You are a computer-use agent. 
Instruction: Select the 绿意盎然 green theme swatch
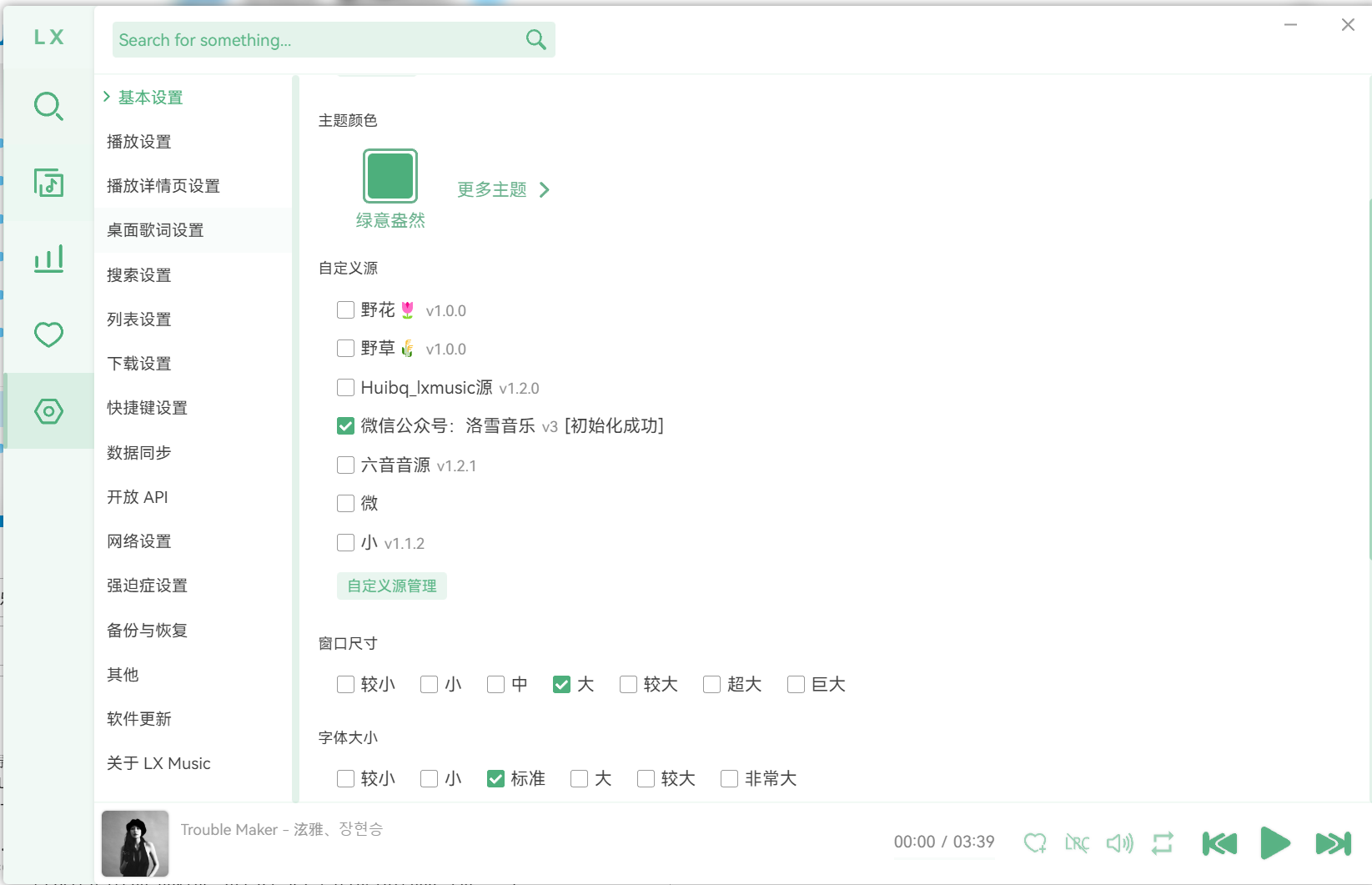pos(389,176)
